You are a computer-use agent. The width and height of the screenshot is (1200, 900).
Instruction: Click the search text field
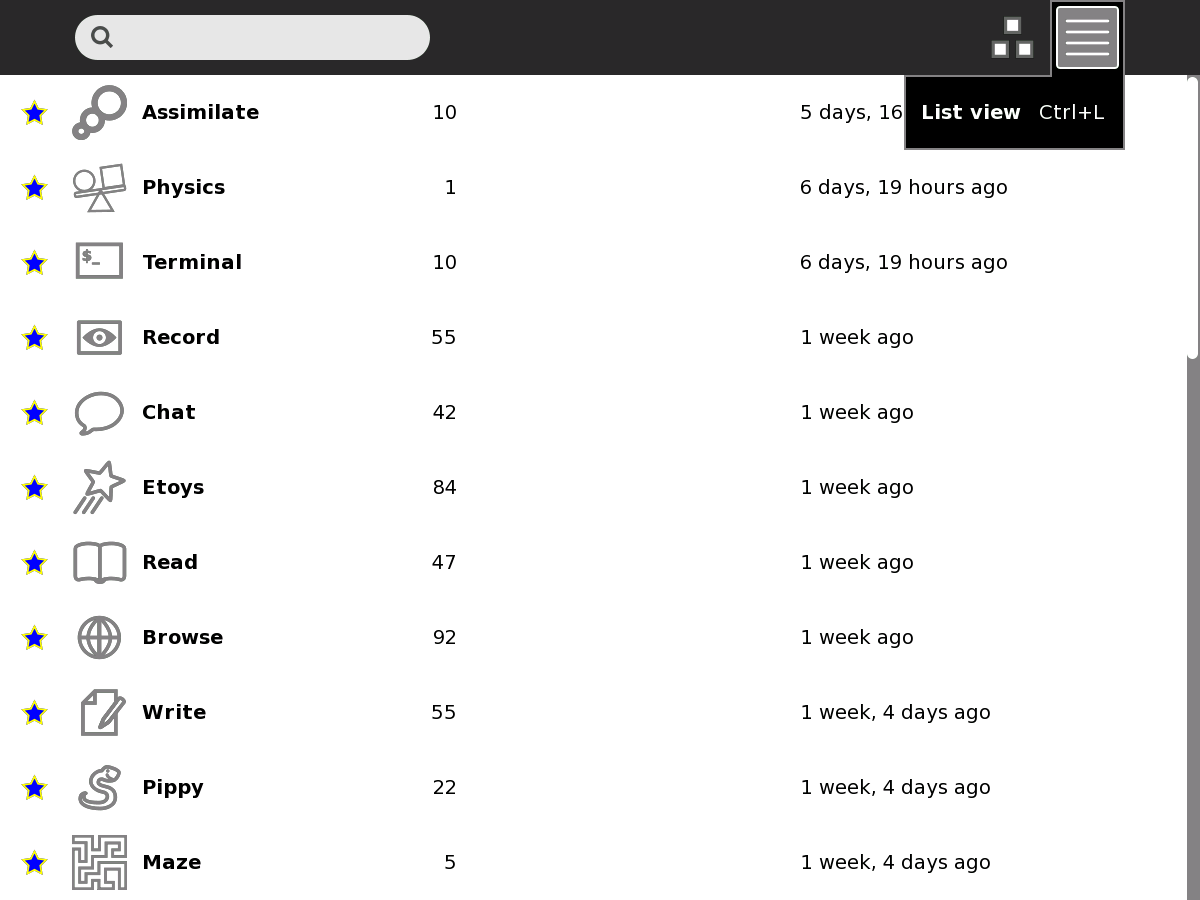(270, 37)
